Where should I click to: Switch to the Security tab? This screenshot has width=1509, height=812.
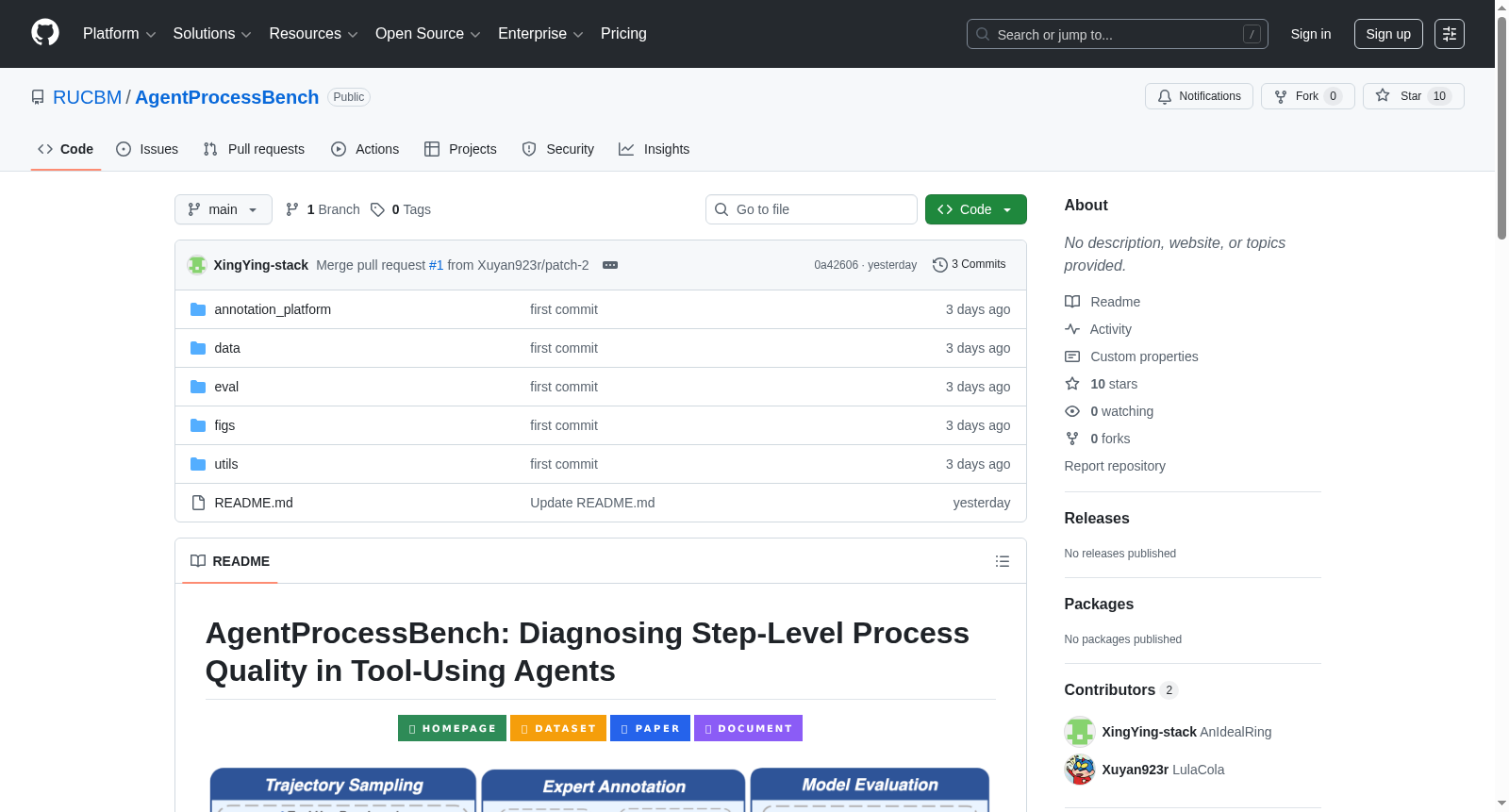coord(558,149)
